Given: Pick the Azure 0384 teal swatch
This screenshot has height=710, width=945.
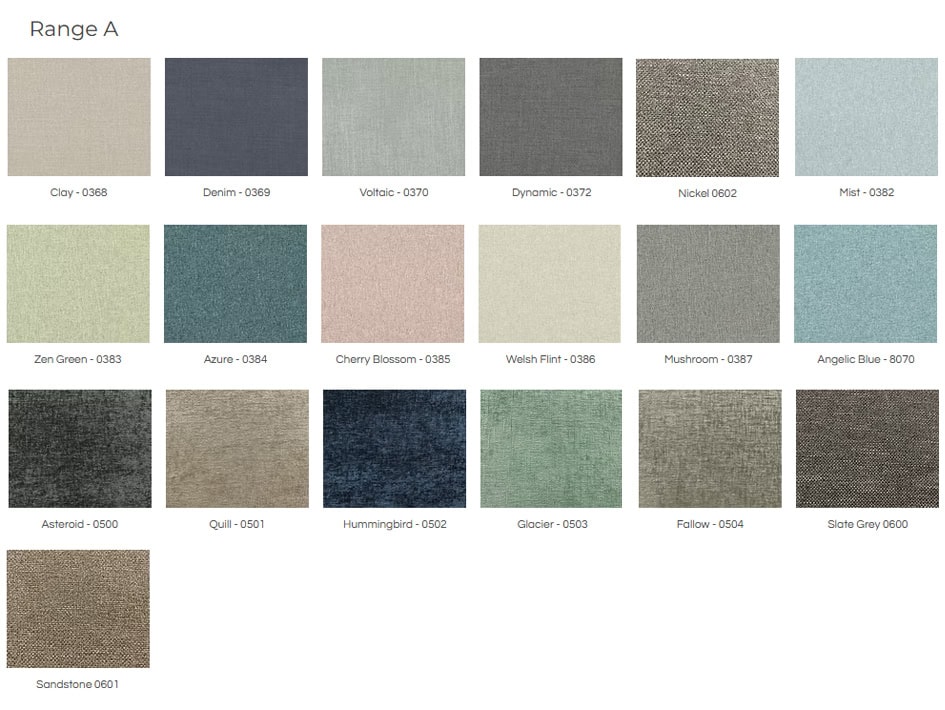Looking at the screenshot, I should tap(236, 284).
